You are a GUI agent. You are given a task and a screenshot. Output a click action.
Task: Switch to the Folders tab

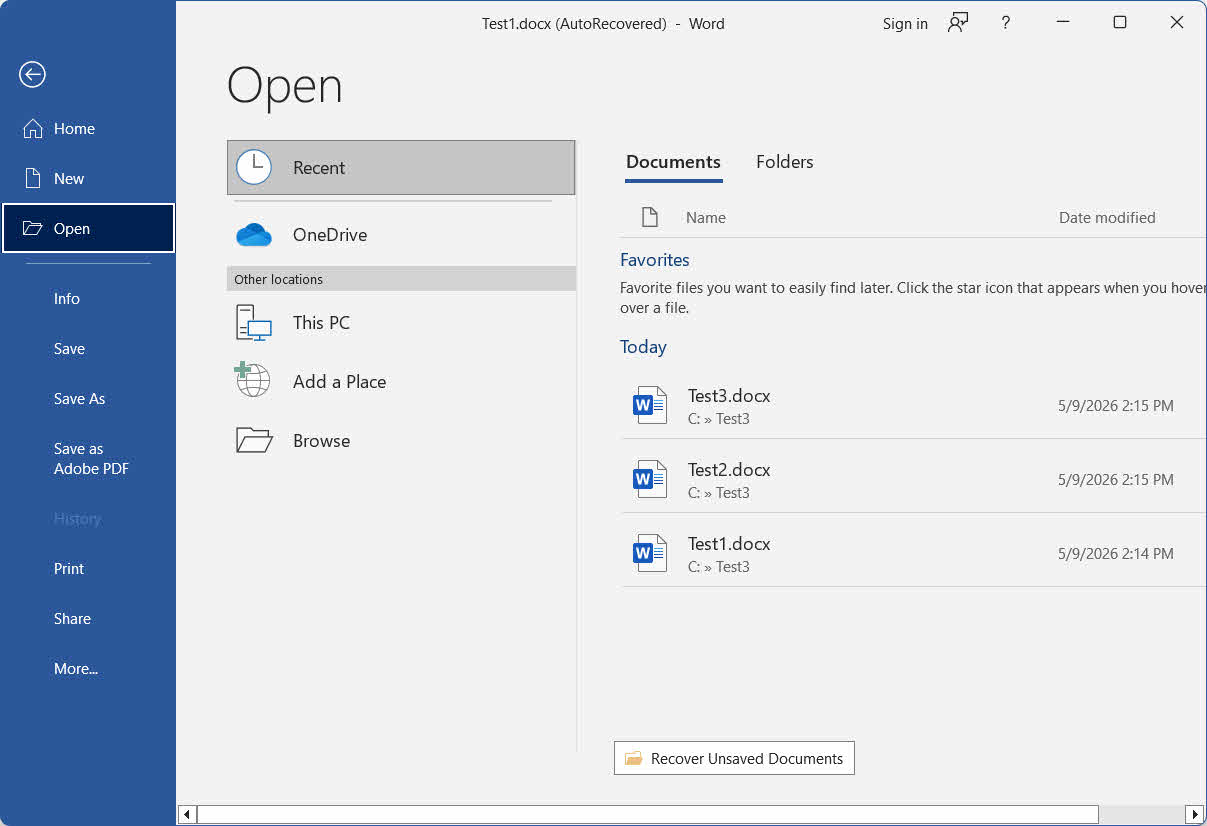coord(785,162)
